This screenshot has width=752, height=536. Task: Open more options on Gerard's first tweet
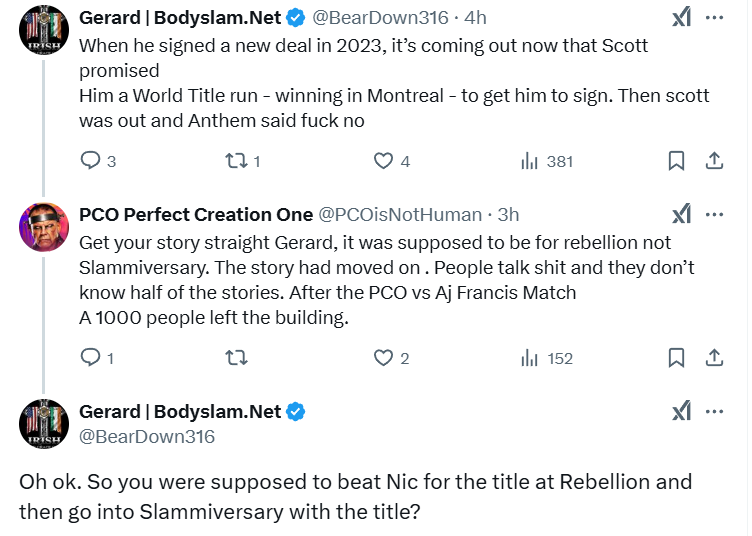[x=715, y=18]
